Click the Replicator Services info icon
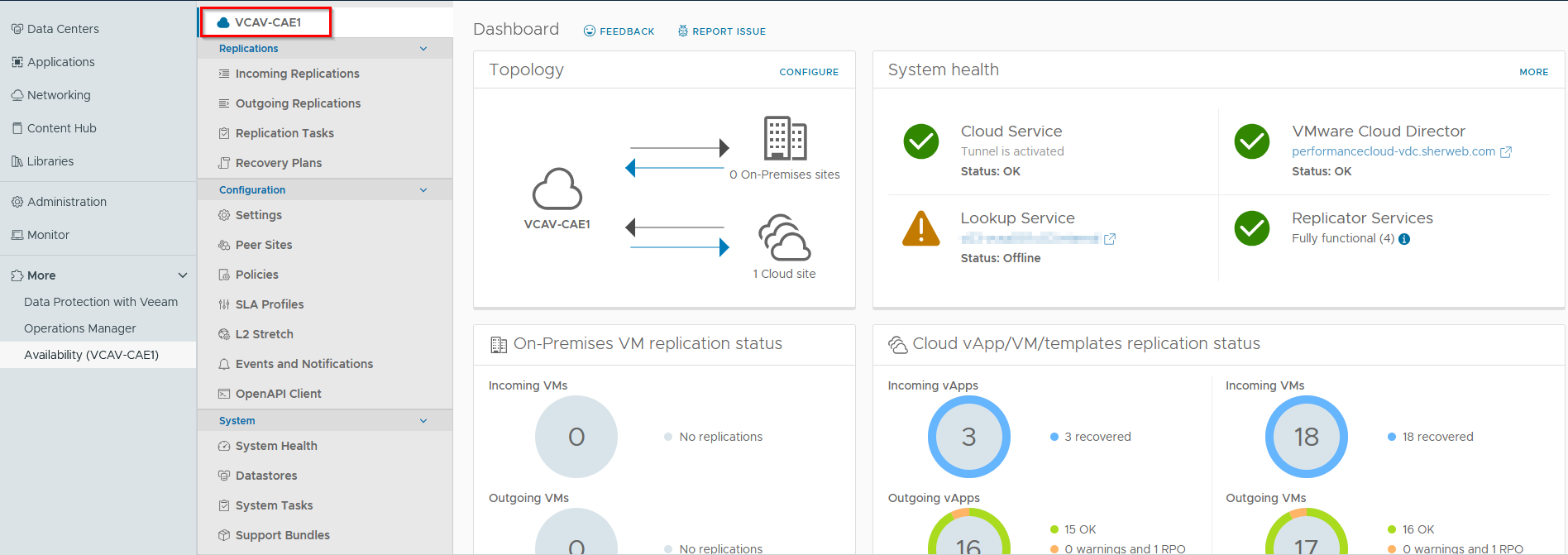1568x555 pixels. (x=1404, y=239)
